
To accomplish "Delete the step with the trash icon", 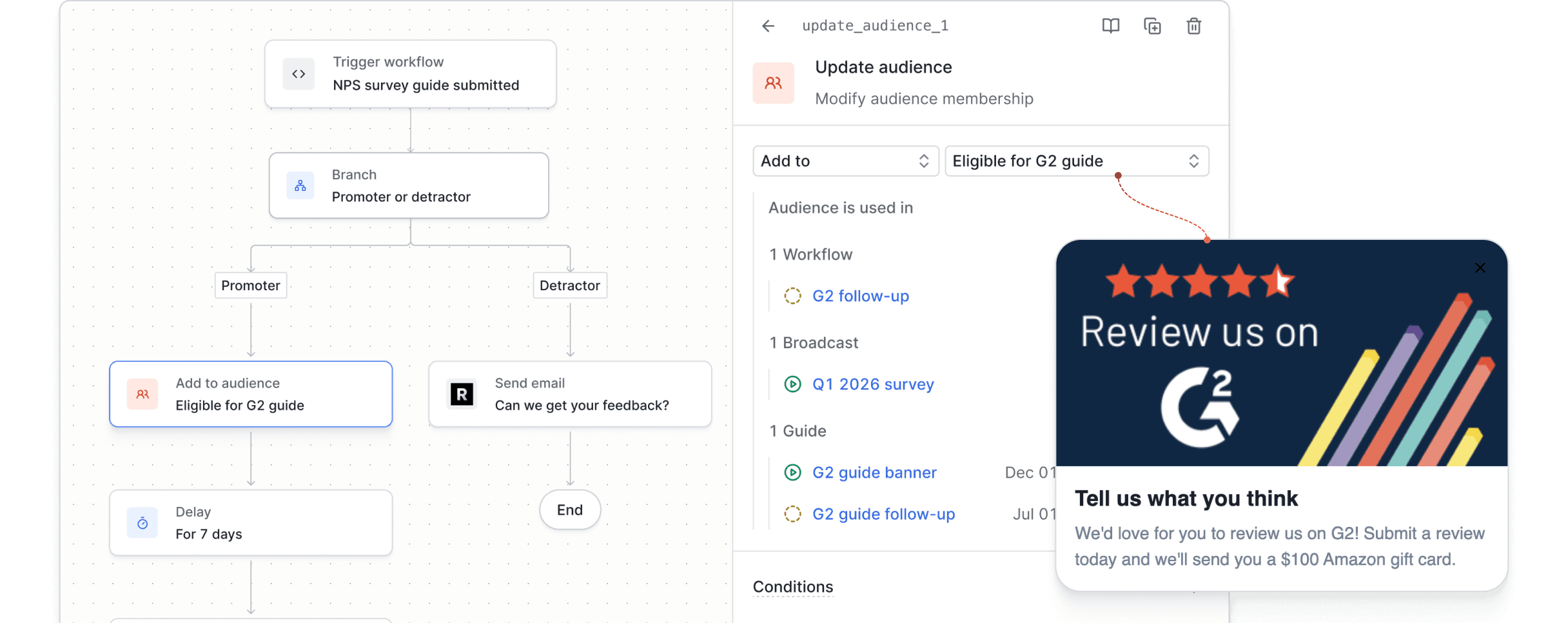I will pyautogui.click(x=1193, y=26).
